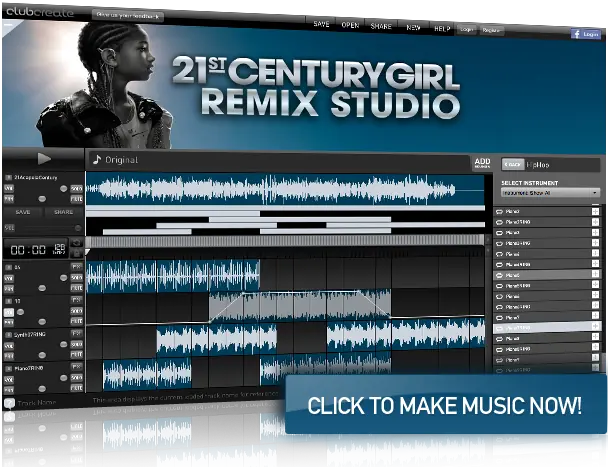Click the help speech bubble icon beside Track Name

coord(9,403)
